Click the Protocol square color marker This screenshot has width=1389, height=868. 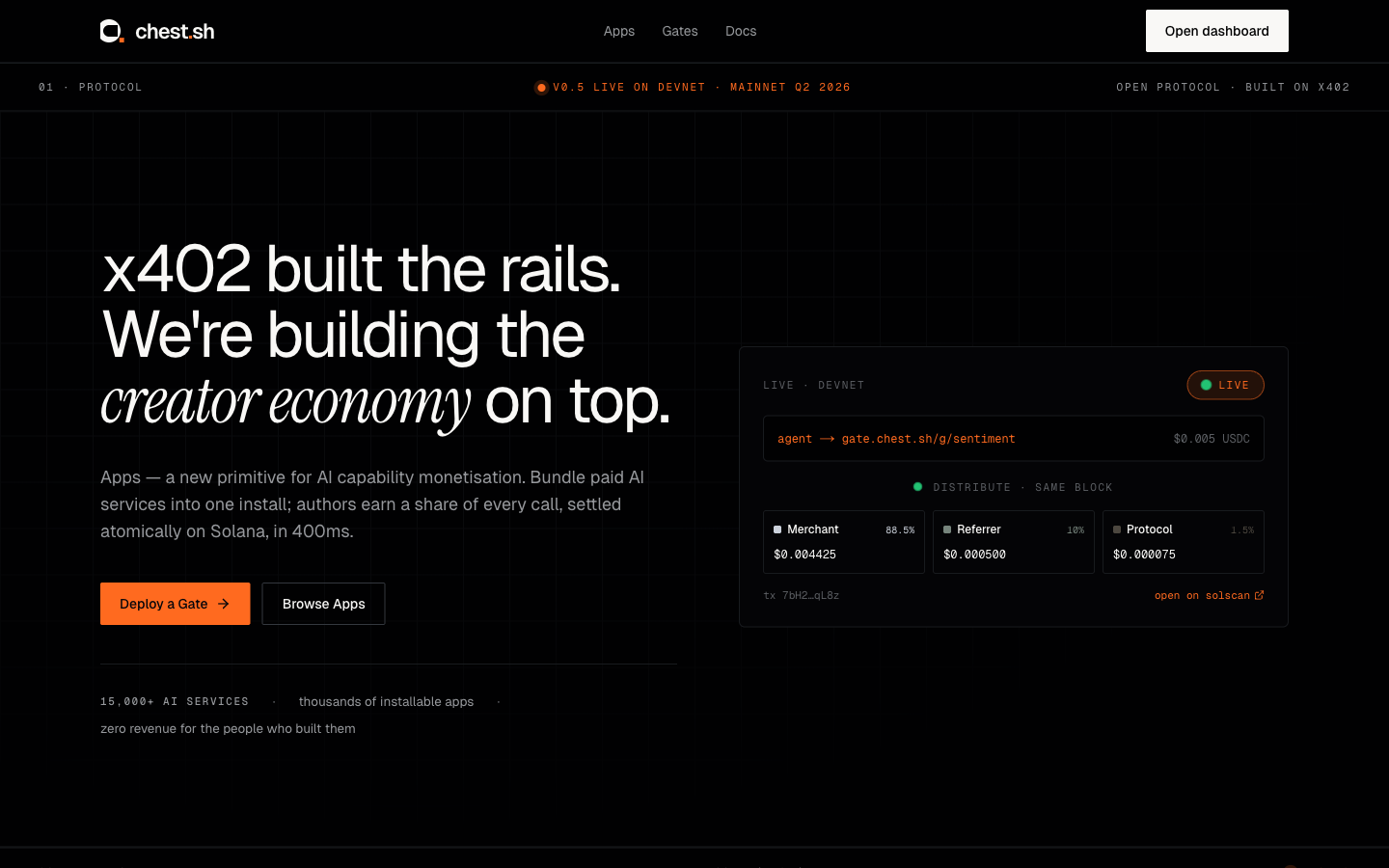[1117, 529]
